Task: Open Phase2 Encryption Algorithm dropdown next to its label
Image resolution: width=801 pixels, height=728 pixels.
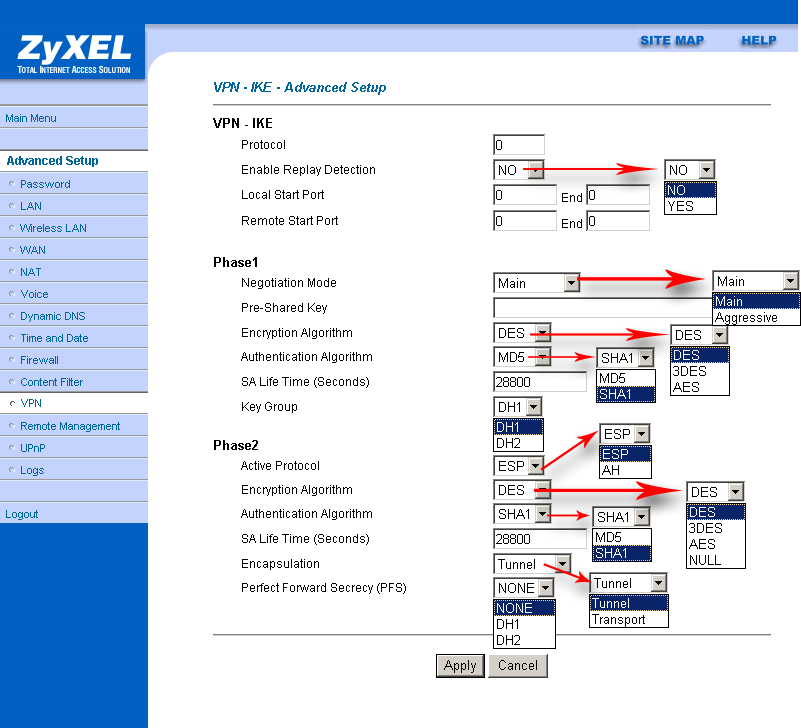Action: click(x=522, y=489)
